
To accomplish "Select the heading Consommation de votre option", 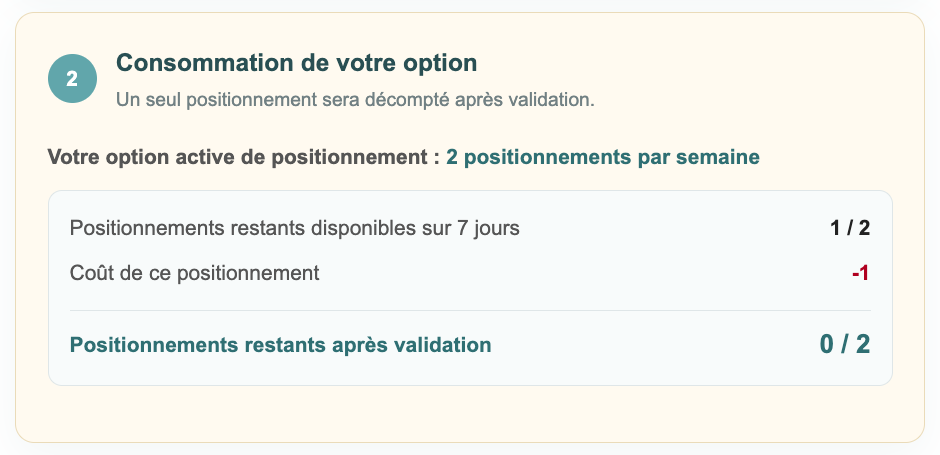I will (x=297, y=63).
